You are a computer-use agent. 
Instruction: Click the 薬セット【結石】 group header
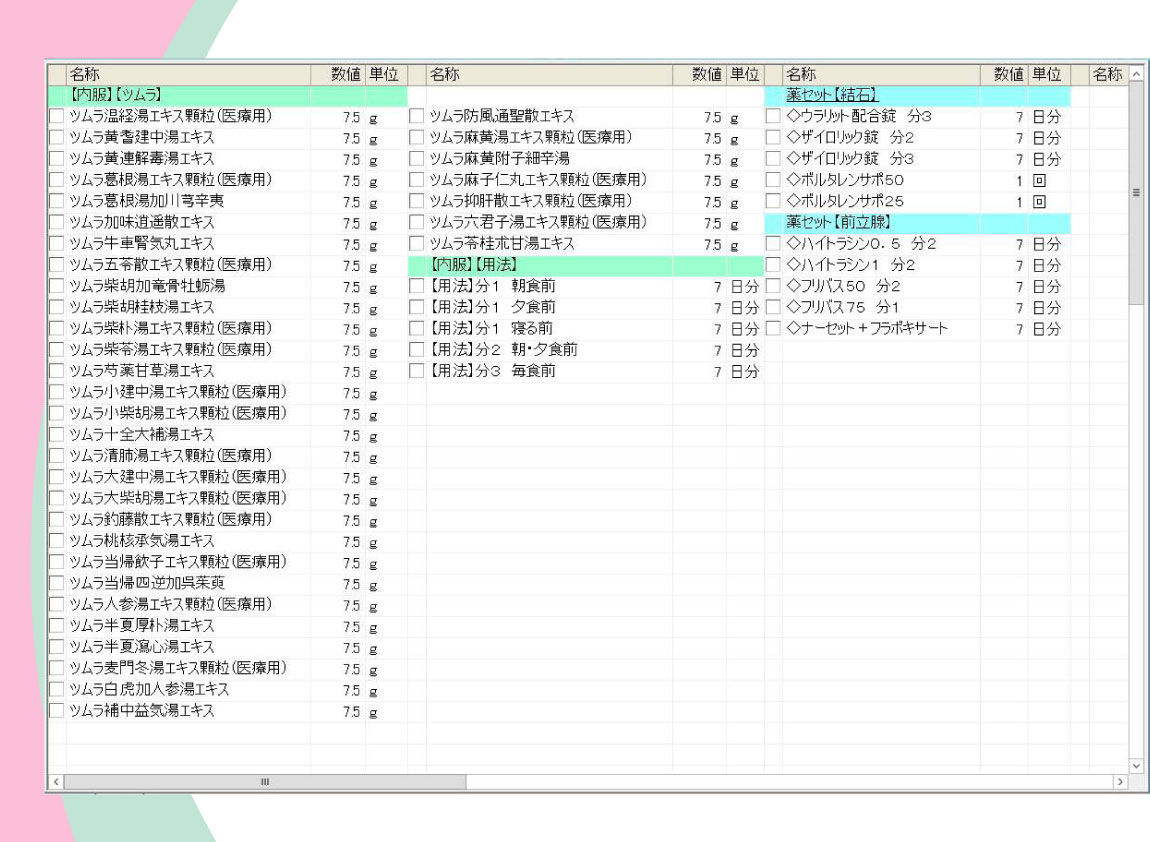[831, 96]
